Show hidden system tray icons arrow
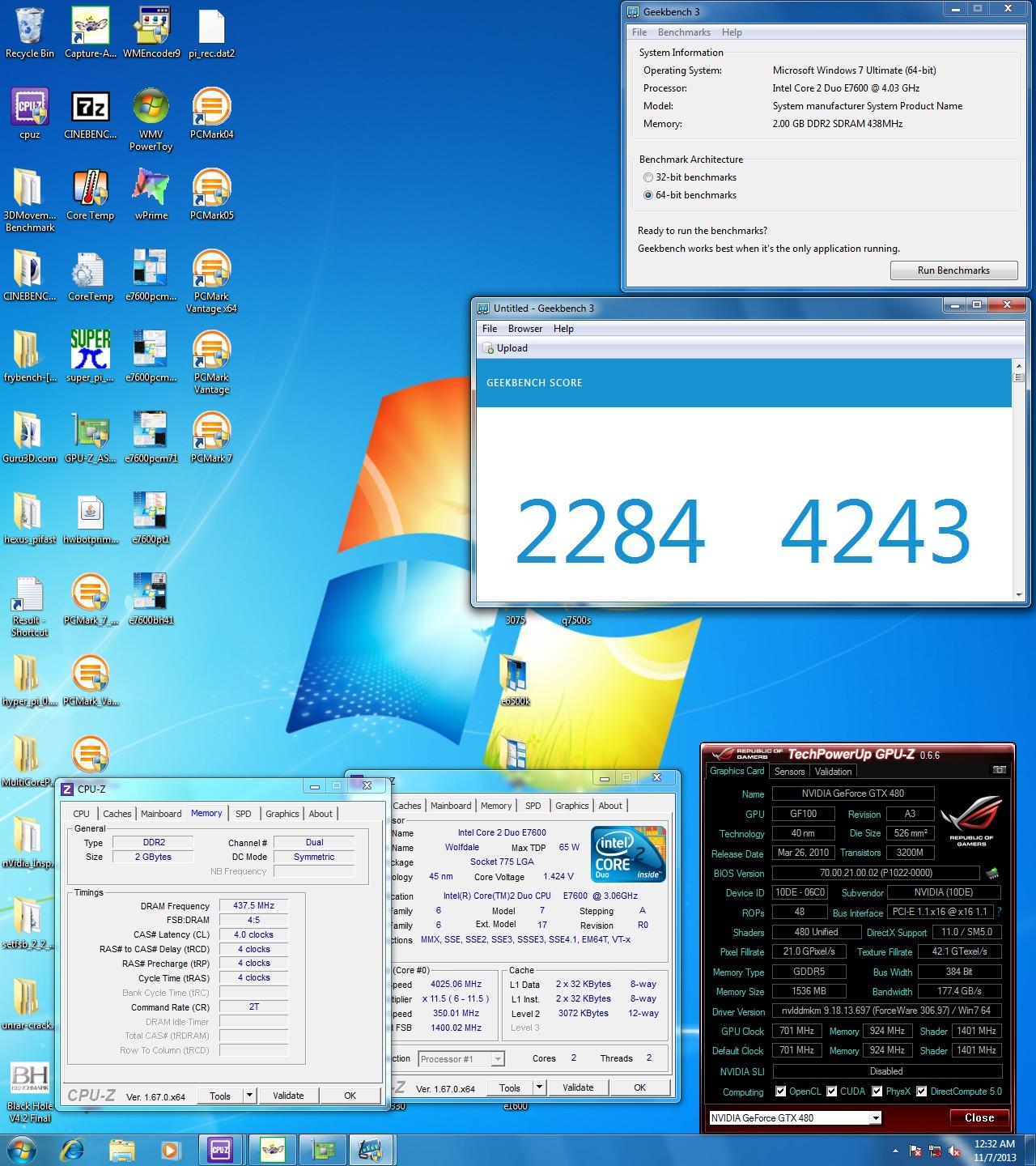The height and width of the screenshot is (1166, 1036). [895, 1150]
